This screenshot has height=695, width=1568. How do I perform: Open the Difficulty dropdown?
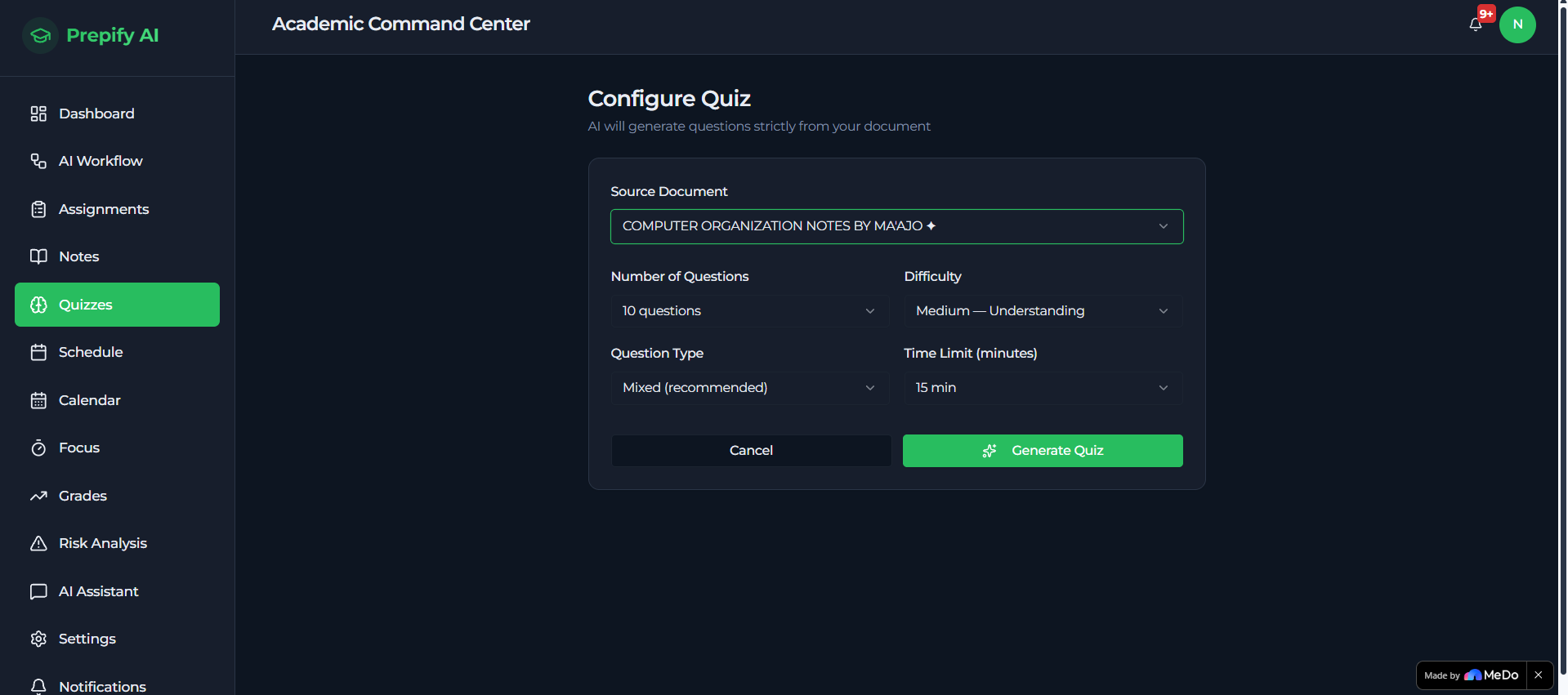point(1043,311)
